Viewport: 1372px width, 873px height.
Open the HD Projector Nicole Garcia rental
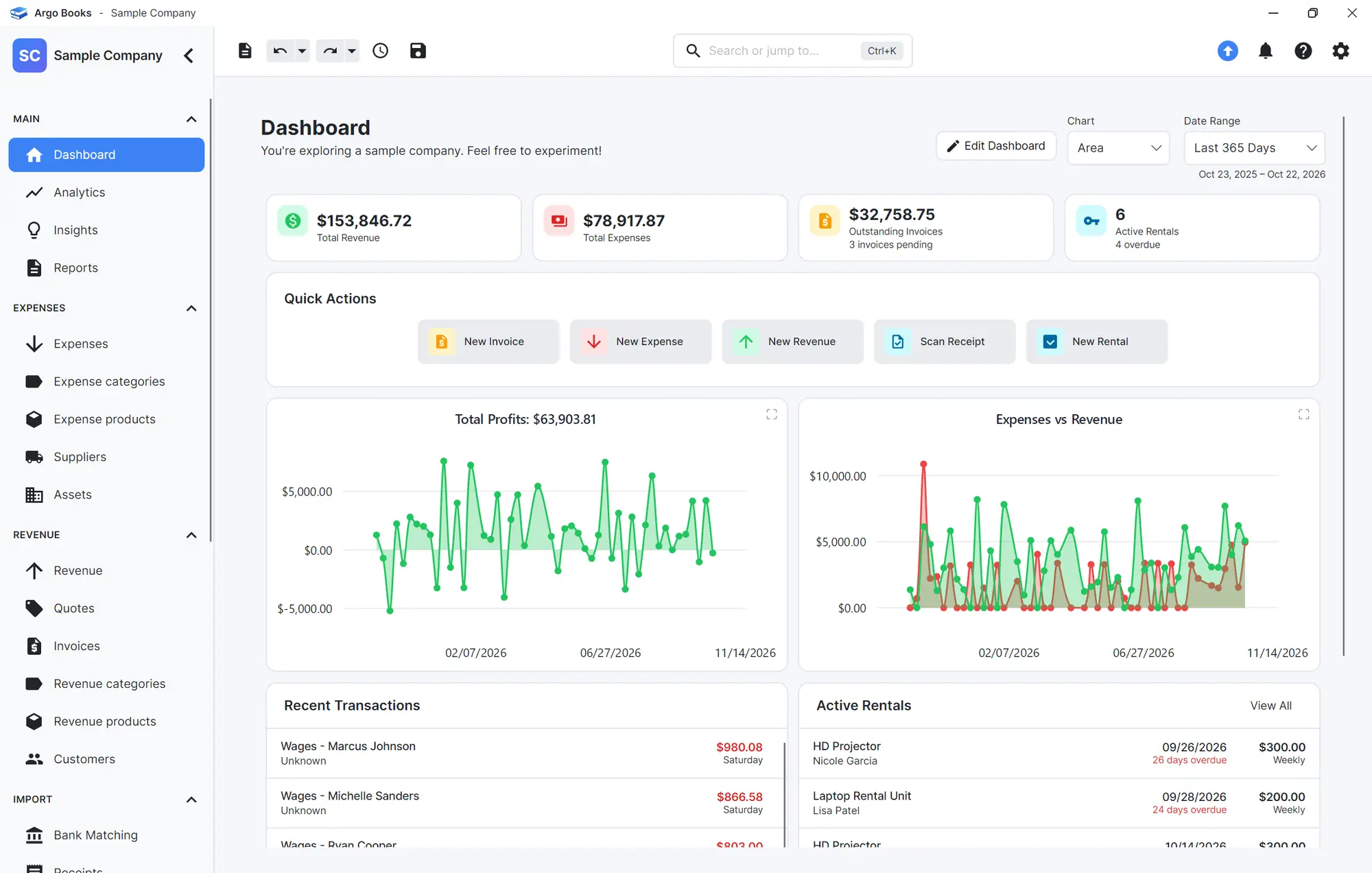pos(1059,753)
